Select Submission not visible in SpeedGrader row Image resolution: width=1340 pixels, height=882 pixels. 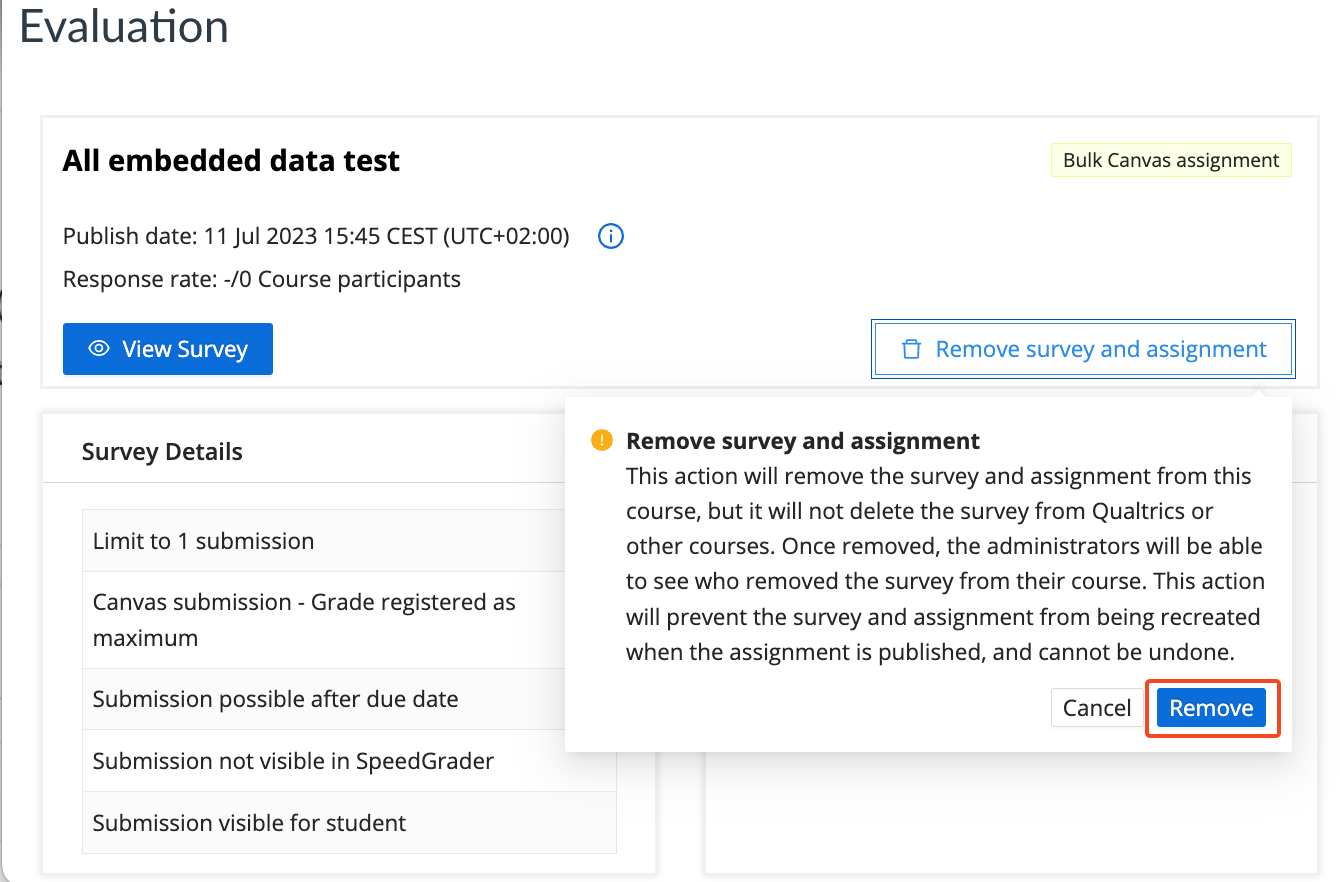tap(293, 761)
